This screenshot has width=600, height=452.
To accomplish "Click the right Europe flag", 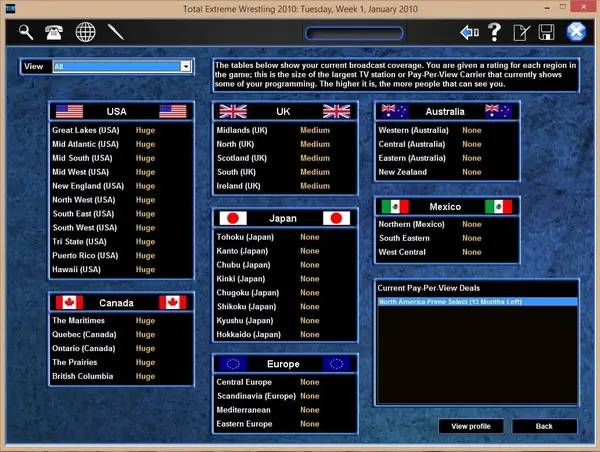I will pyautogui.click(x=336, y=364).
